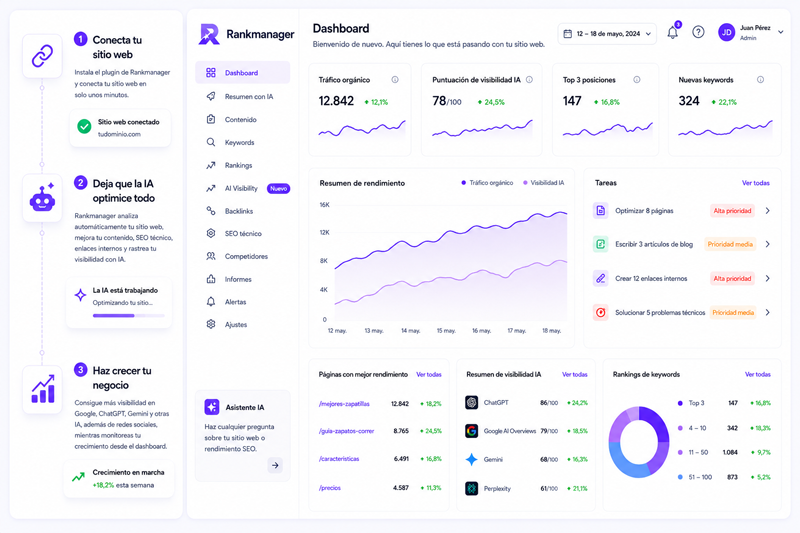This screenshot has width=800, height=533.
Task: Expand the Escribir 3 artículos de blog chevron
Action: 767,244
